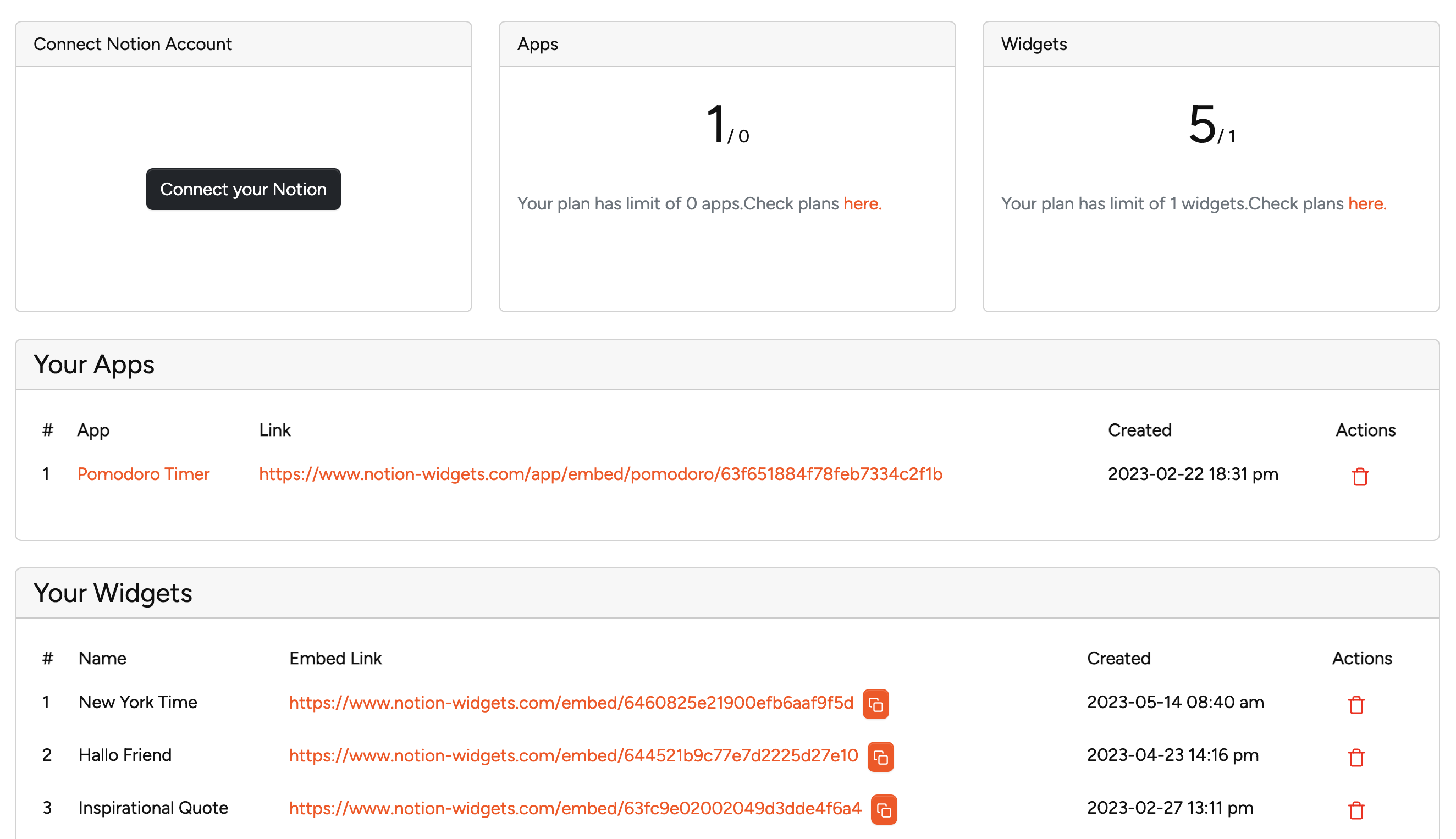Click Connect your Notion button
This screenshot has width=1456, height=839.
(243, 189)
